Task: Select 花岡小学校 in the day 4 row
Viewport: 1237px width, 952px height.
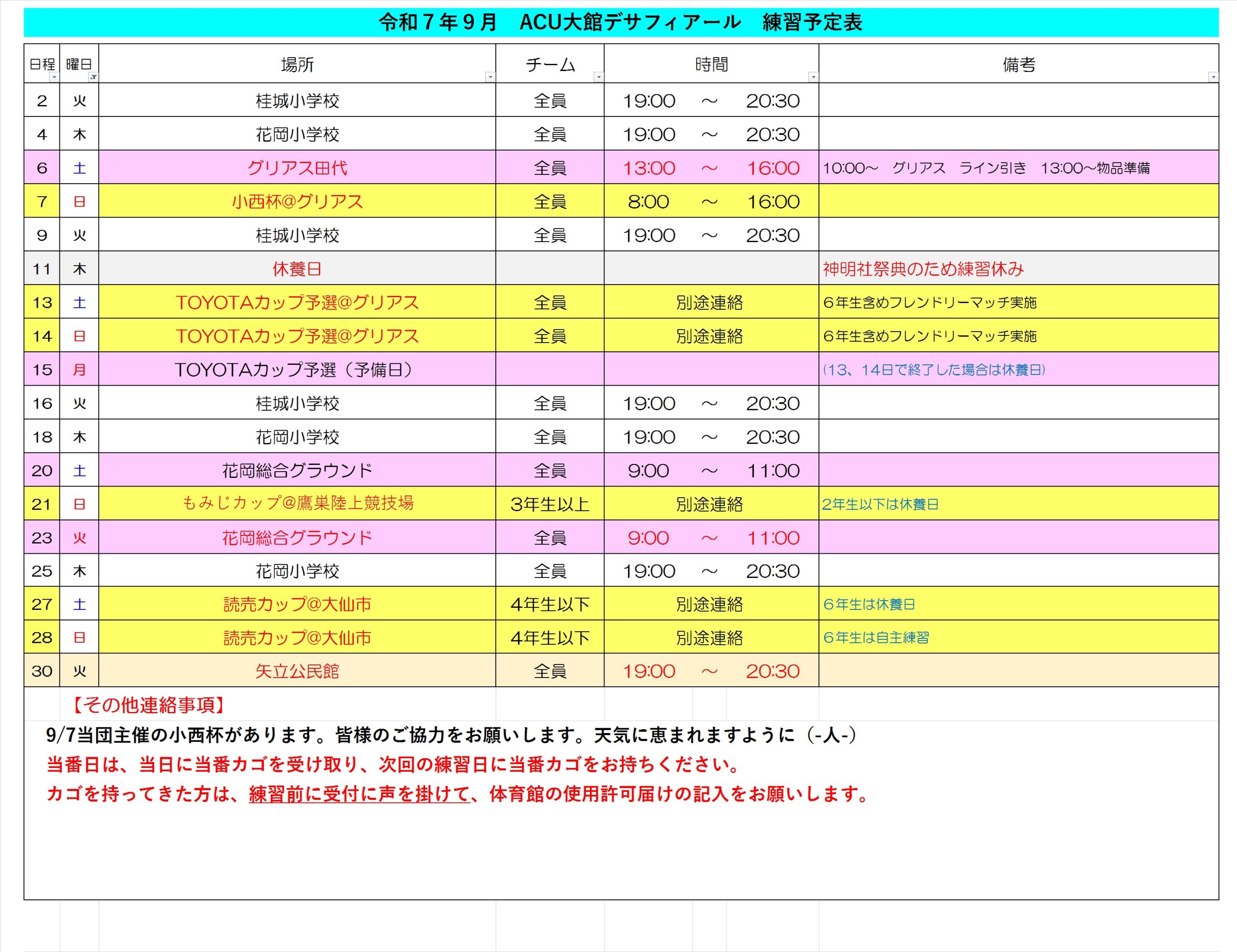Action: 297,134
